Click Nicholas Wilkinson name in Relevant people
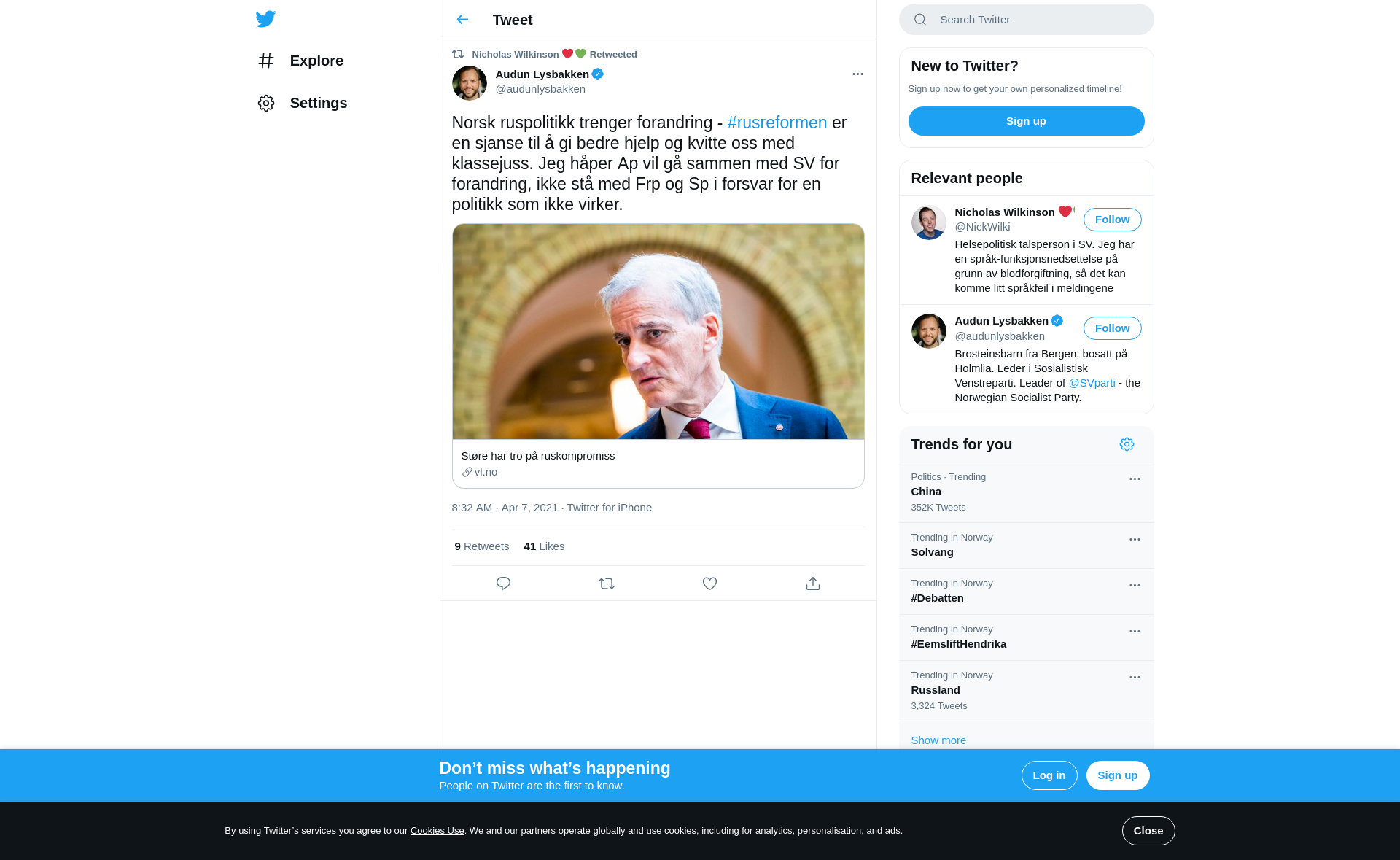Viewport: 1400px width, 860px height. [1005, 212]
